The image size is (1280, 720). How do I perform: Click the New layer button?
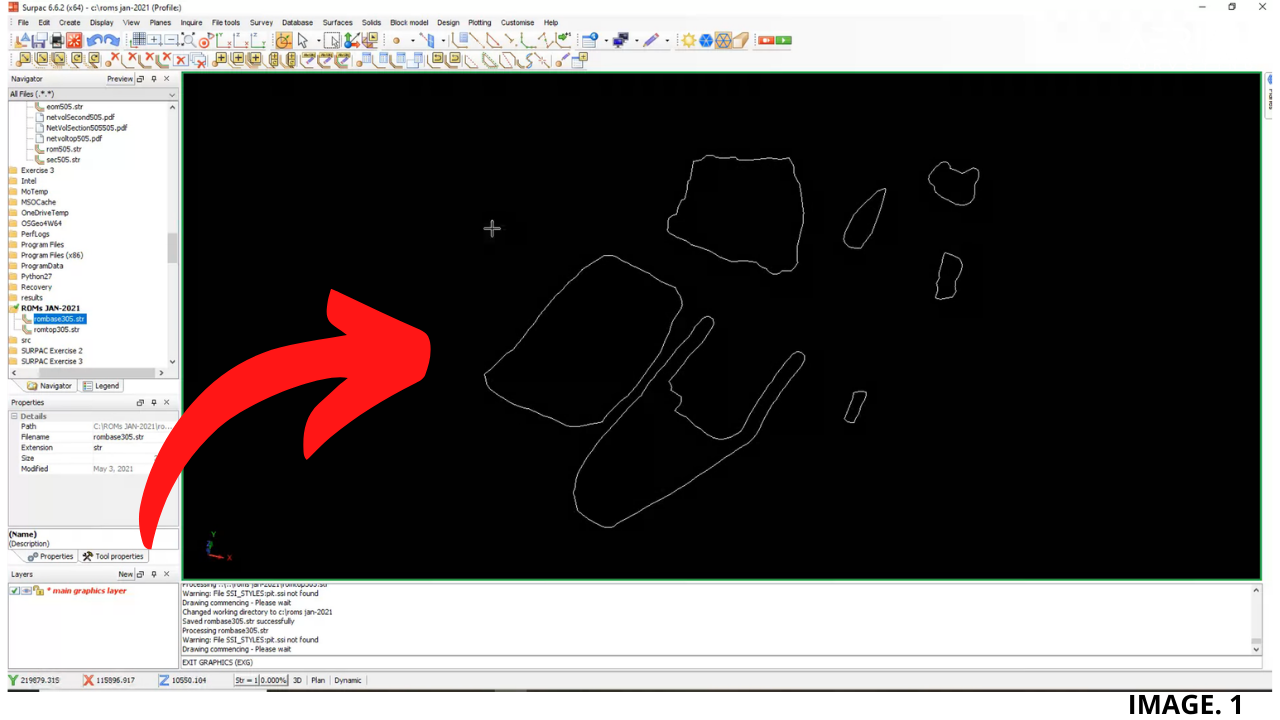[x=125, y=575]
